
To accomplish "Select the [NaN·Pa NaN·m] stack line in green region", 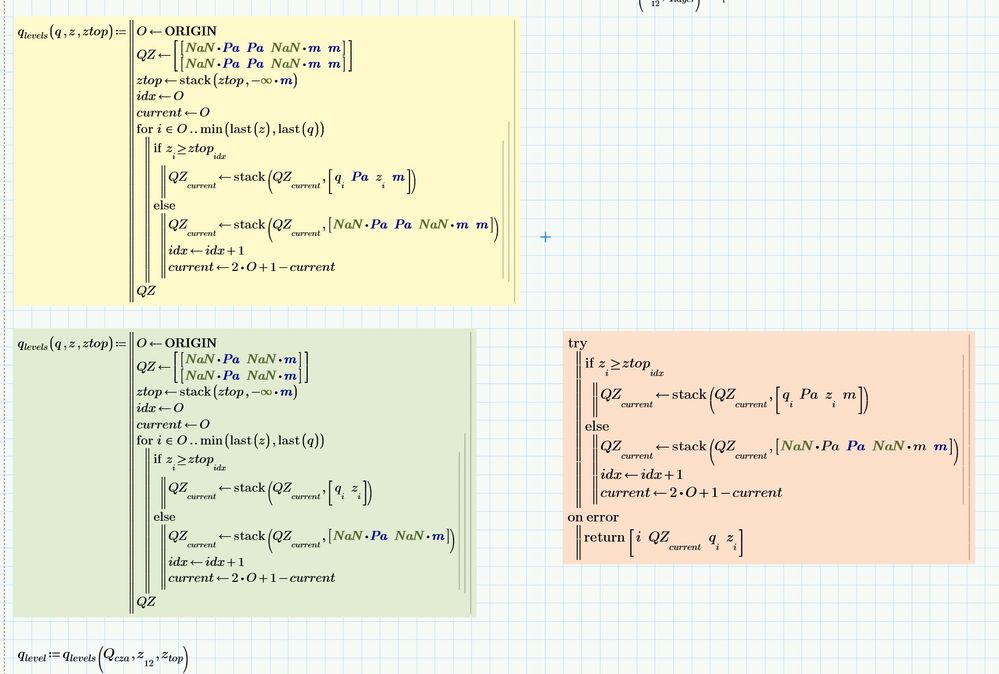I will [312, 538].
